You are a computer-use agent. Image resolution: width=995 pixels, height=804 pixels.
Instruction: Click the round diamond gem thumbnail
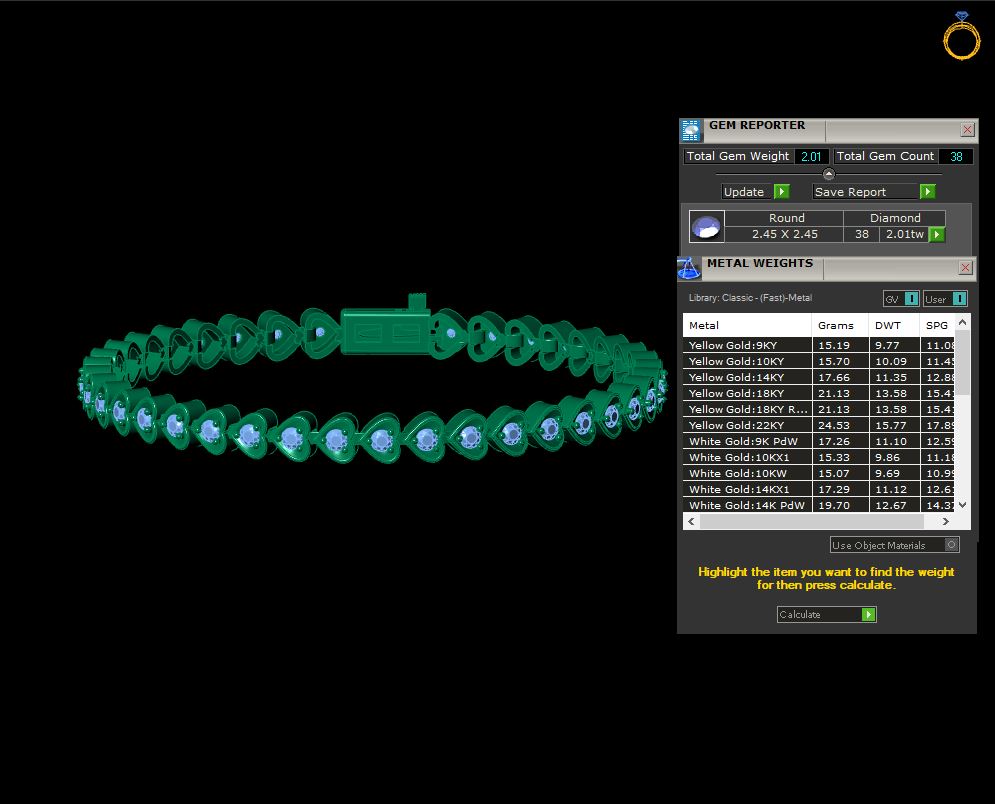(707, 227)
